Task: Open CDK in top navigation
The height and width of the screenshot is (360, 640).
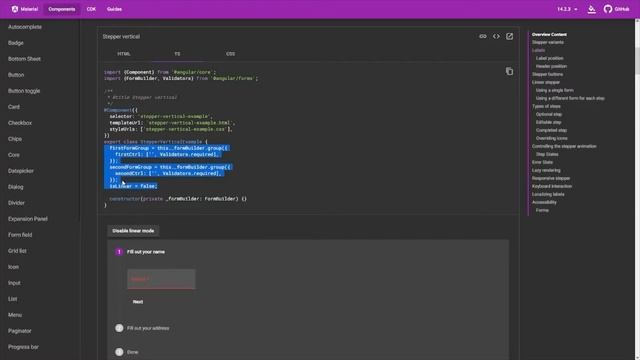Action: (x=91, y=9)
